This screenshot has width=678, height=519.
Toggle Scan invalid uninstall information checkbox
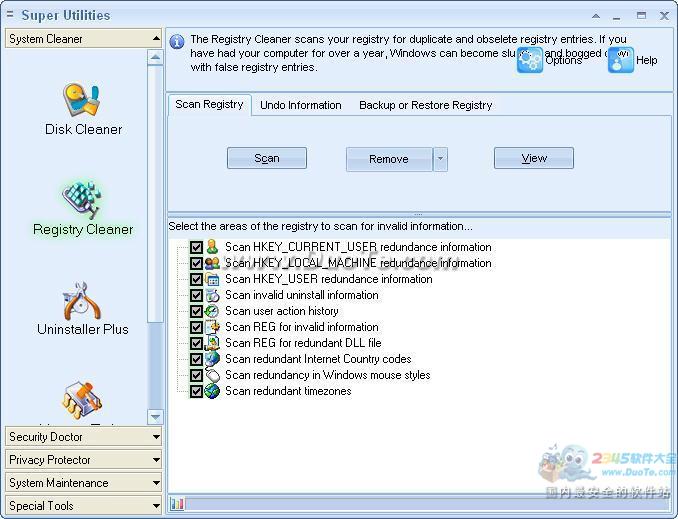[196, 295]
